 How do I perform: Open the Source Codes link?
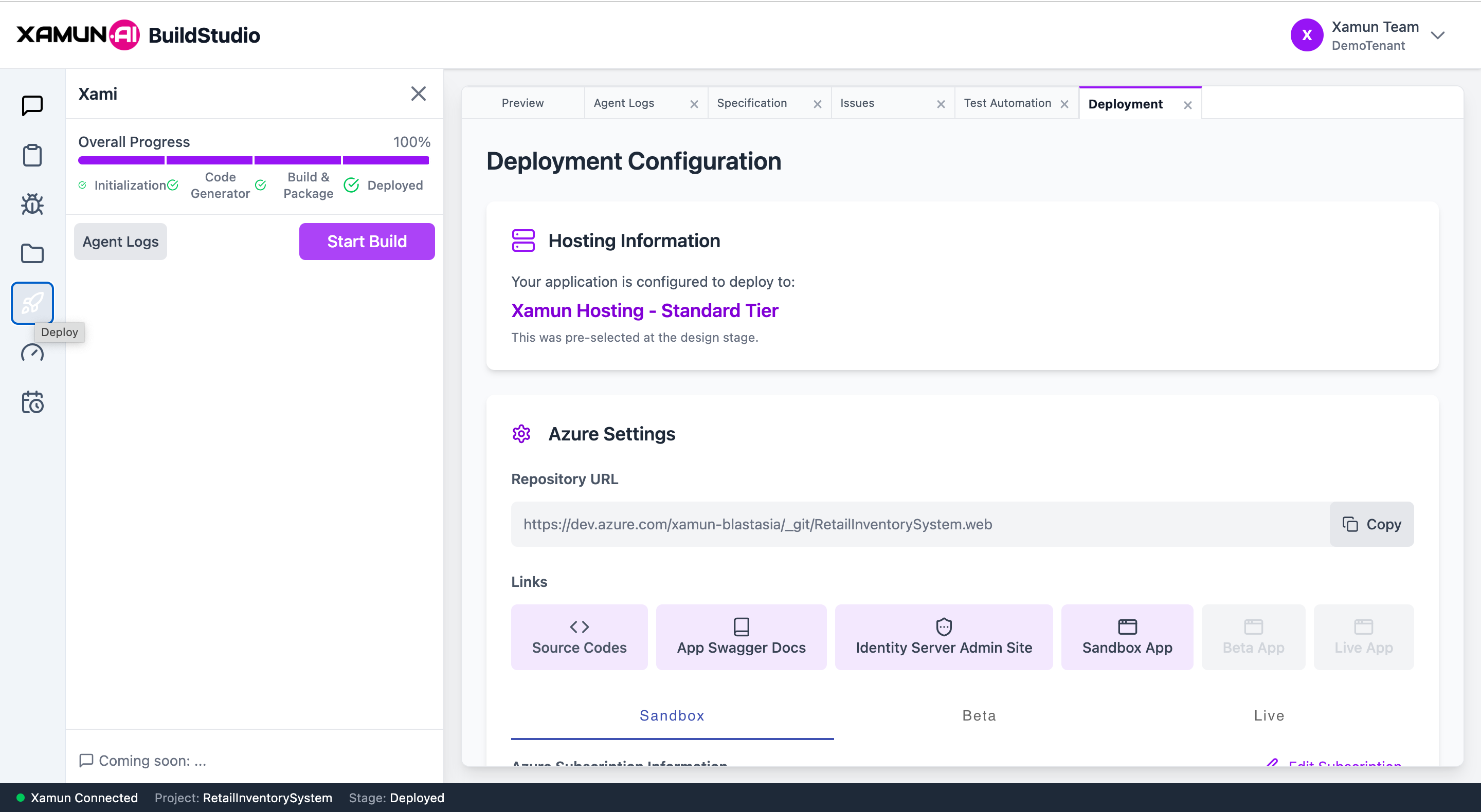579,637
